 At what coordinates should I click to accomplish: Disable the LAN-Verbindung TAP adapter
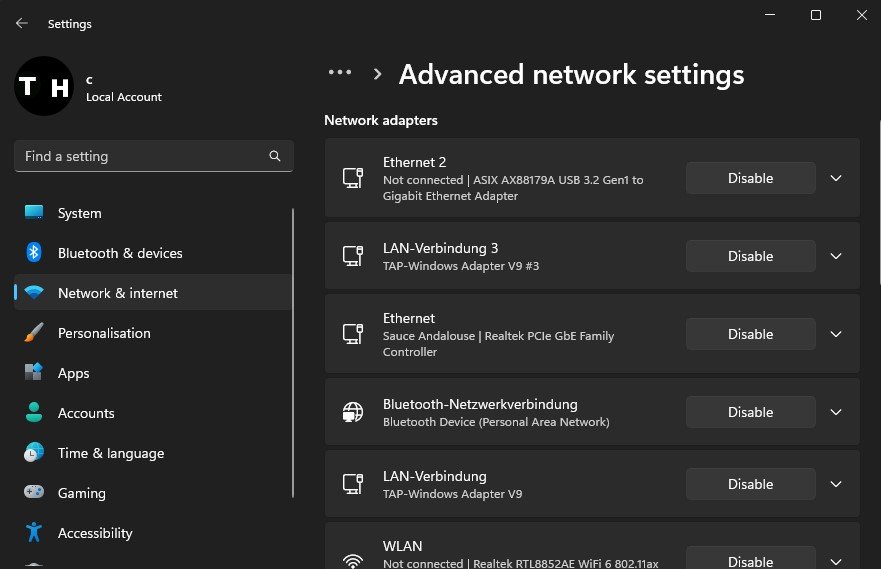pos(750,484)
